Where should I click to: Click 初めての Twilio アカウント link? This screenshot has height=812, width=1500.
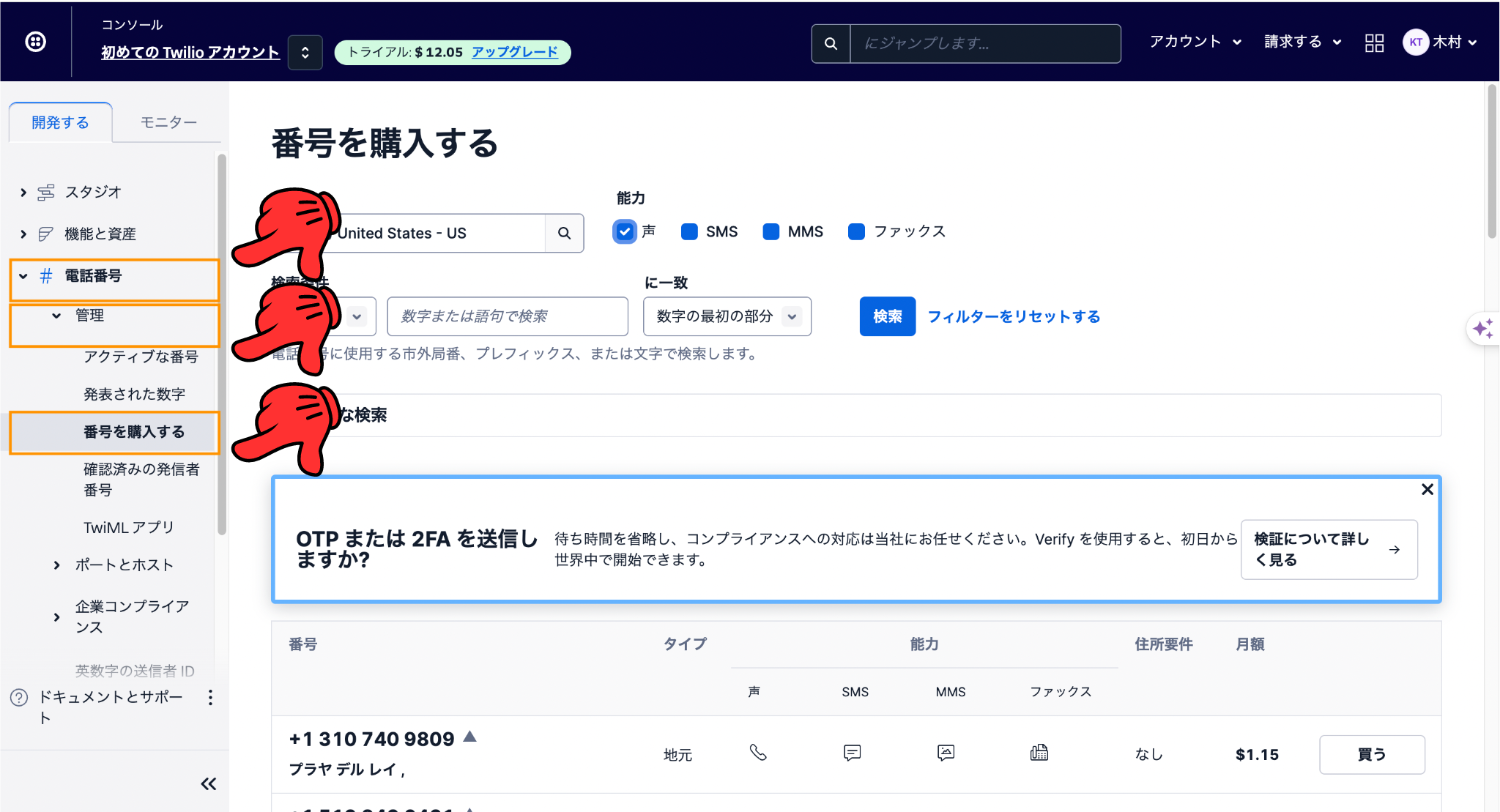pyautogui.click(x=190, y=52)
